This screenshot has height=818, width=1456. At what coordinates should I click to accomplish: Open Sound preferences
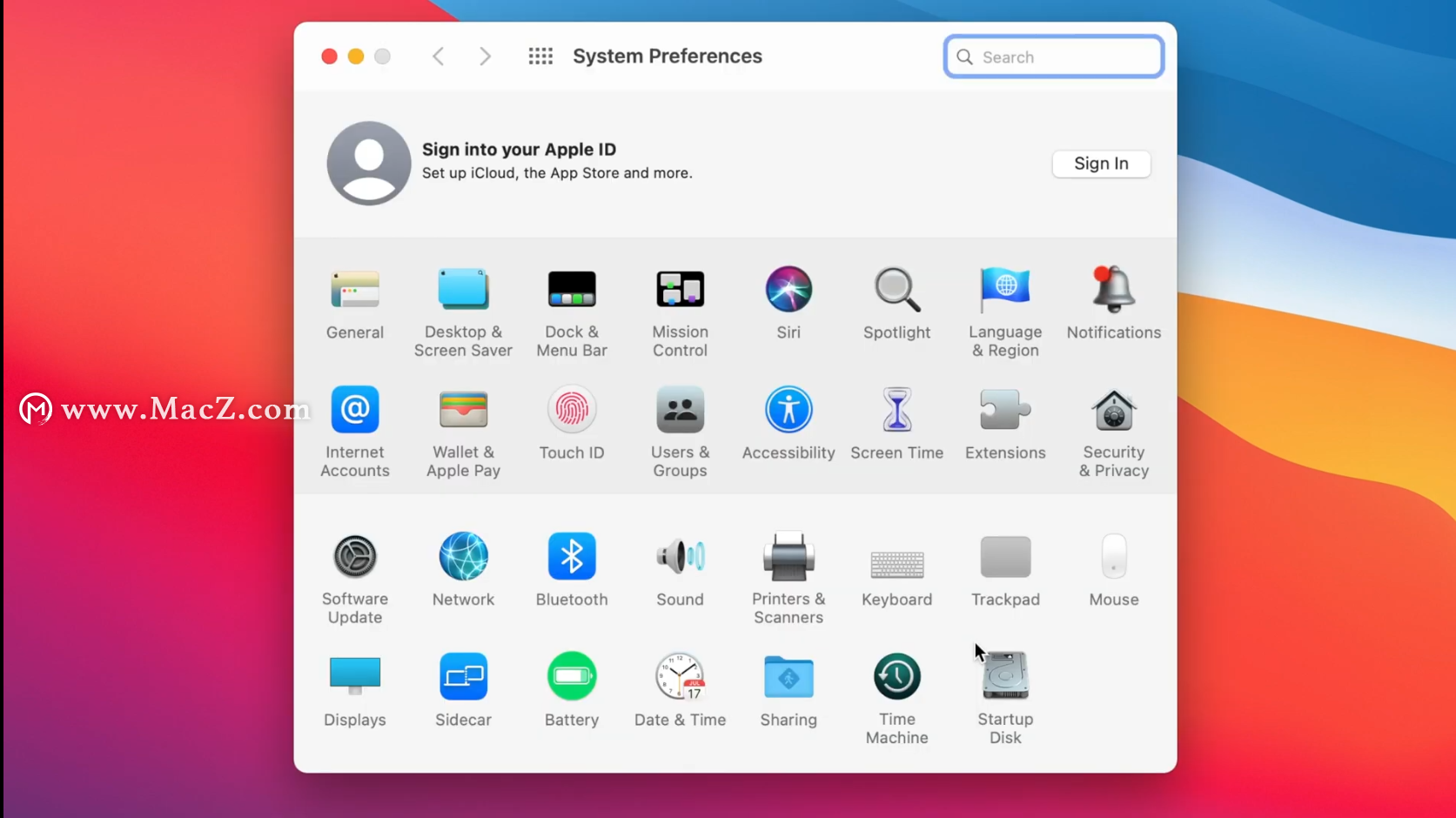(680, 557)
